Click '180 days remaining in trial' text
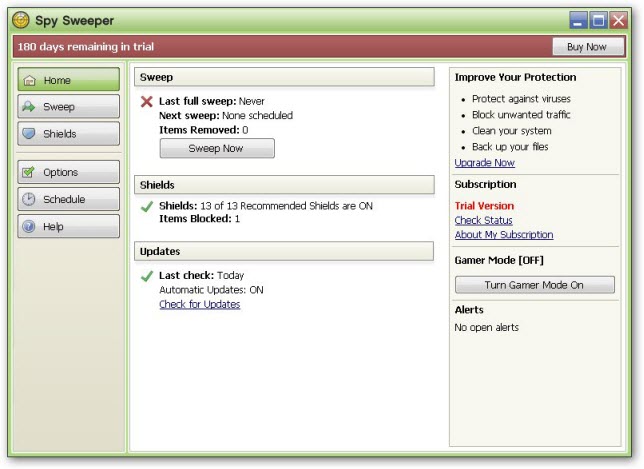The image size is (644, 469). pos(86,46)
